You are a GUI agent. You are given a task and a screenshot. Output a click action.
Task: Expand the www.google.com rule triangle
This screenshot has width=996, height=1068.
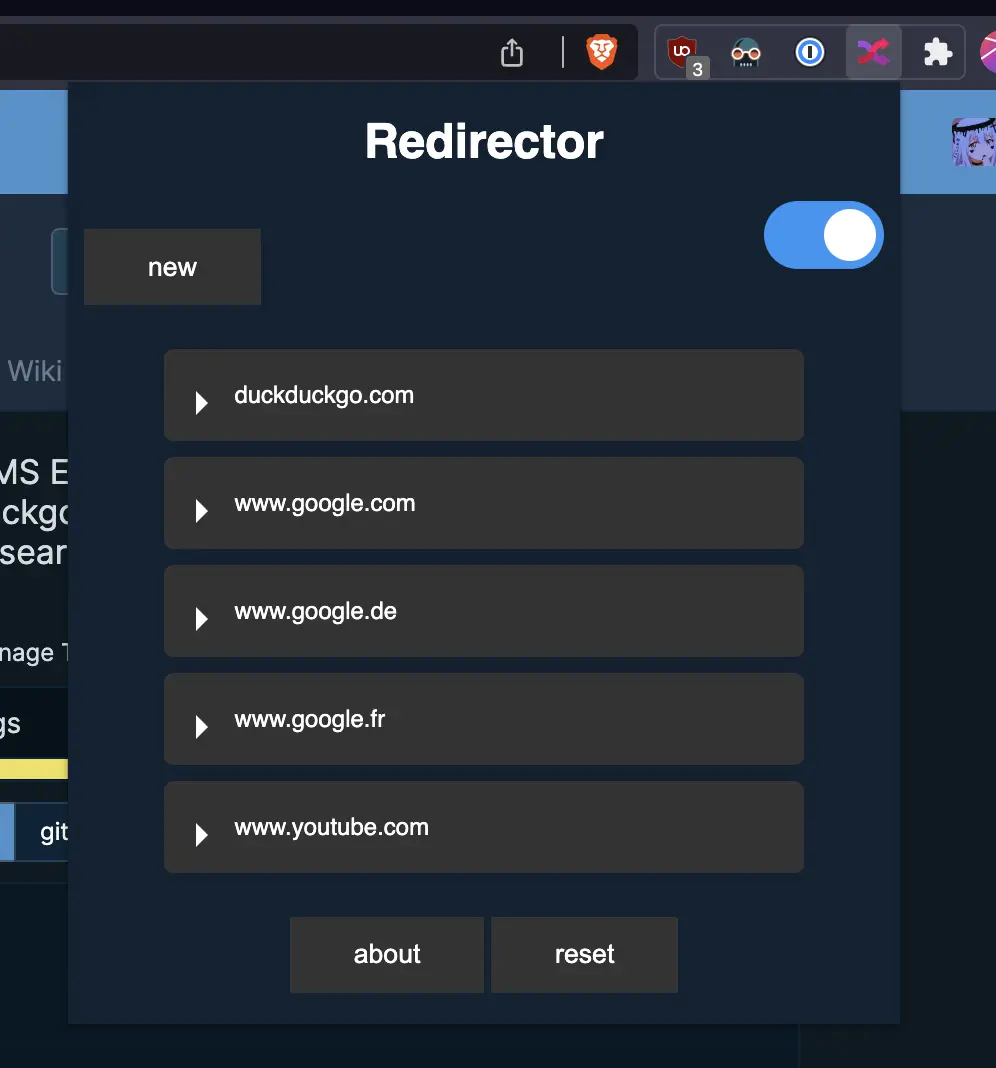click(x=201, y=511)
